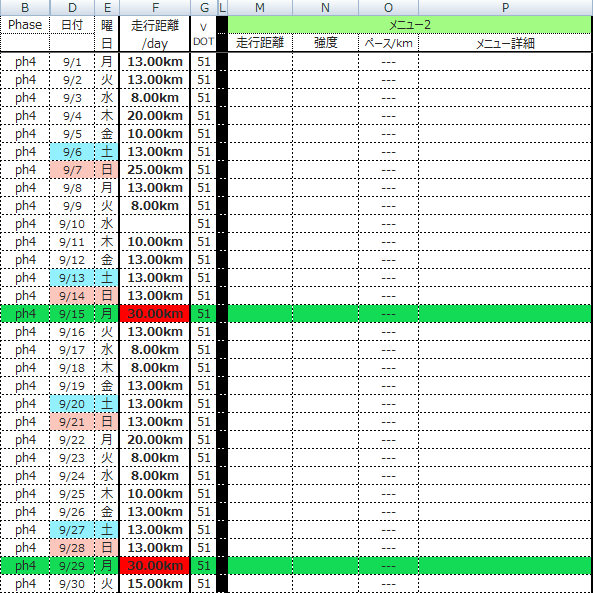
Task: Select column P header
Action: [x=505, y=7]
